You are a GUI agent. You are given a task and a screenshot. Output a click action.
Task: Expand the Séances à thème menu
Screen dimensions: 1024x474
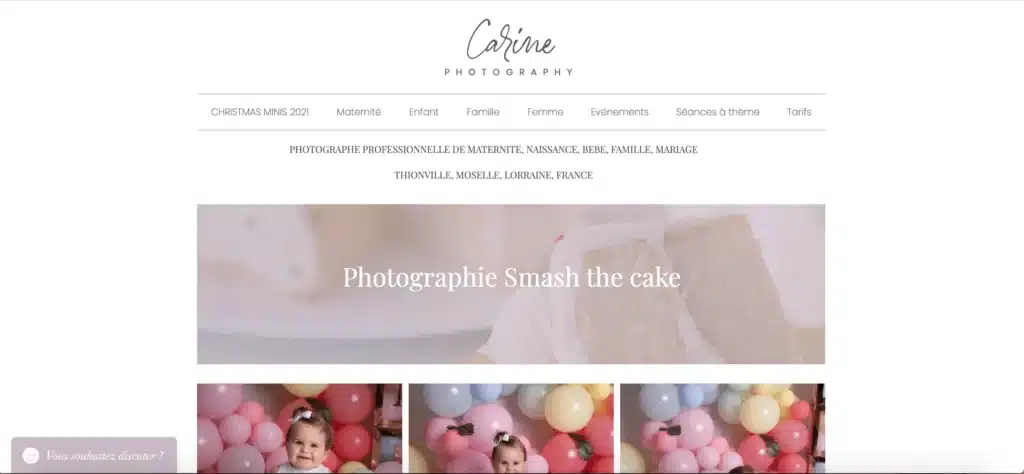click(717, 112)
